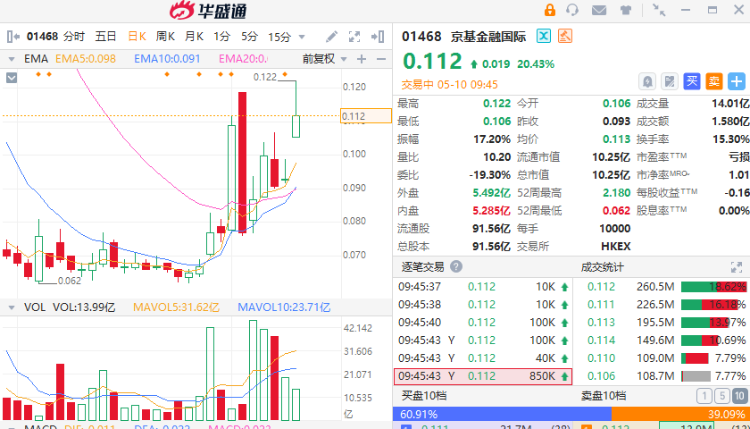Screen dimensions: 750x429
Task: Open customer service headset icon
Action: (x=572, y=10)
